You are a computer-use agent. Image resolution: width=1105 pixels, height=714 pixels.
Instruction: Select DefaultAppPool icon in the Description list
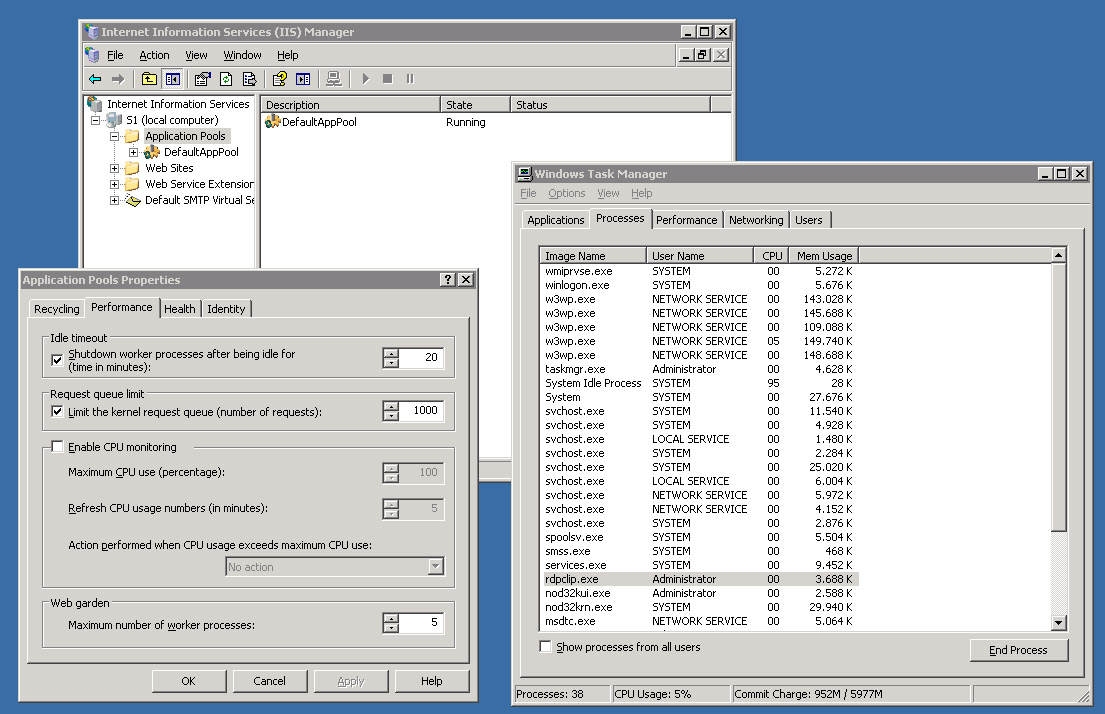click(x=273, y=122)
